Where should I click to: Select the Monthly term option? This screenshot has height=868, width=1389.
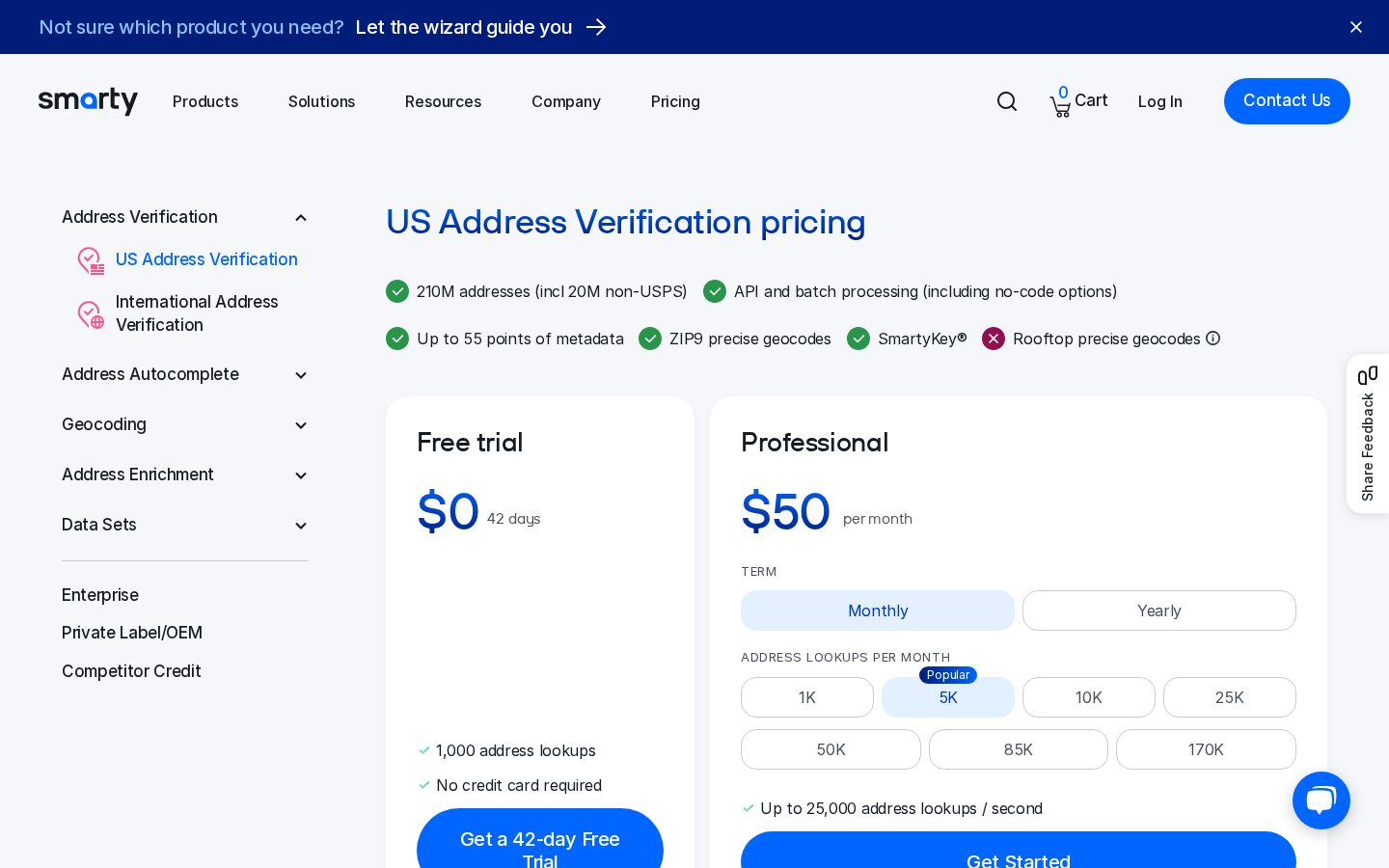click(878, 610)
